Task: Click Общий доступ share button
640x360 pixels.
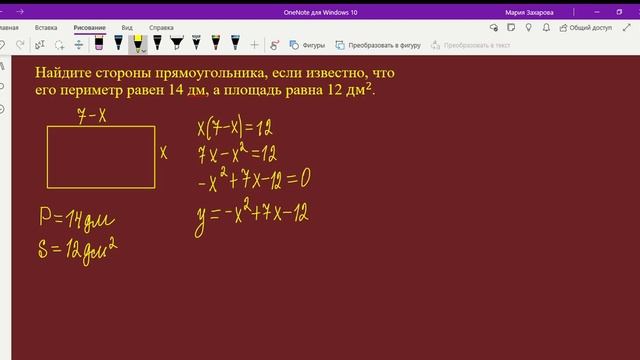Action: click(x=586, y=28)
